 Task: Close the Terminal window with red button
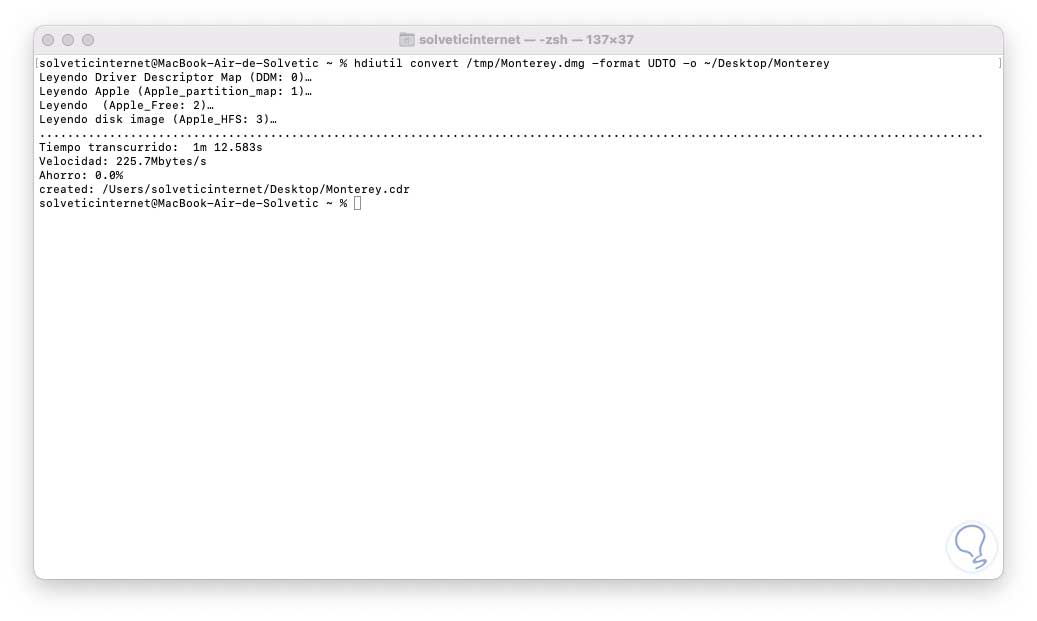[x=48, y=40]
